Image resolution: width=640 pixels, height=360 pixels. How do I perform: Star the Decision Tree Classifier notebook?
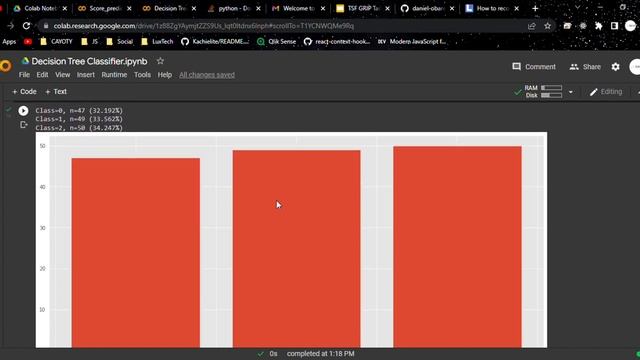point(160,61)
